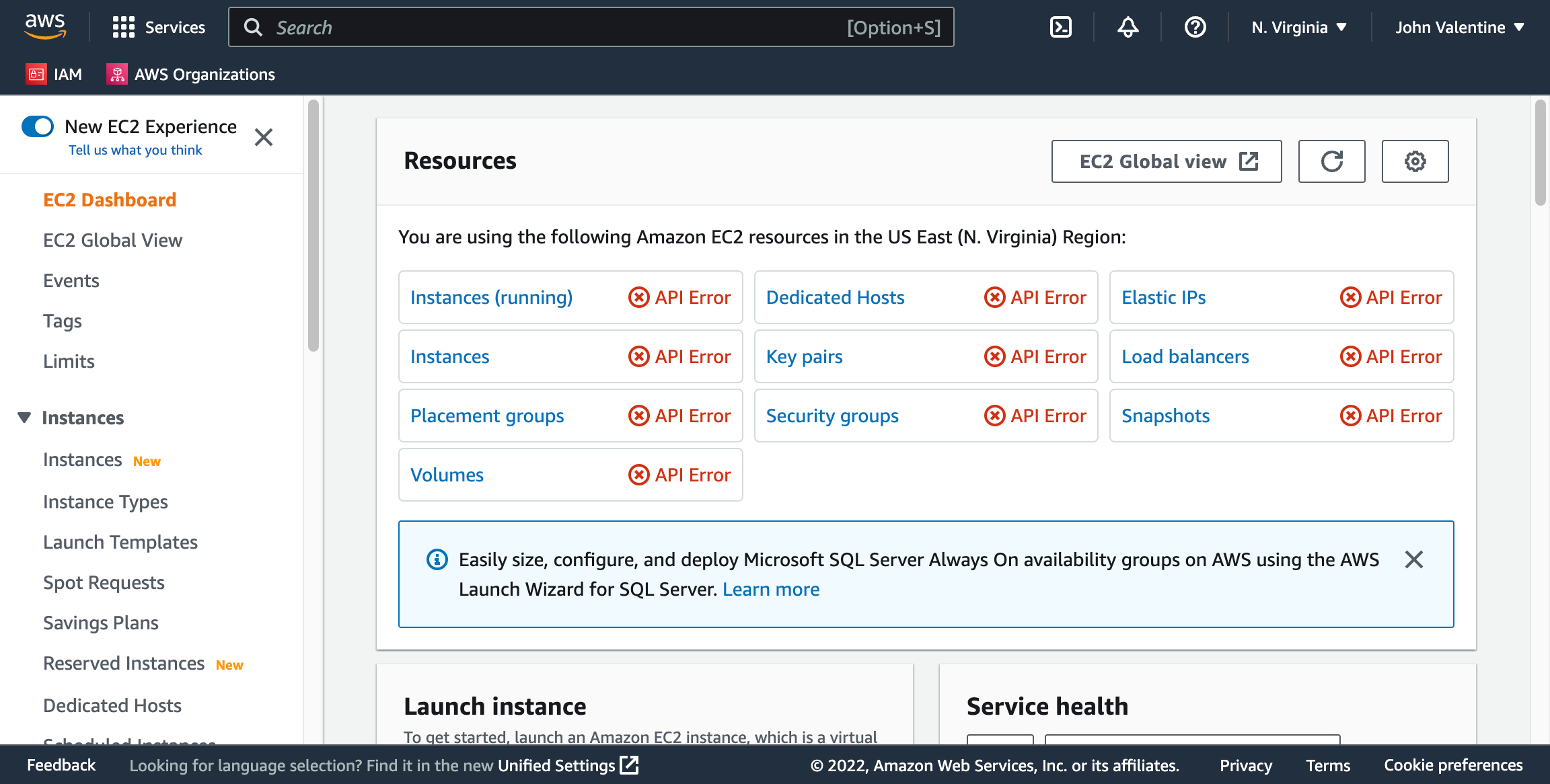The width and height of the screenshot is (1550, 784).
Task: Open the John Valentine account menu
Action: point(1460,27)
